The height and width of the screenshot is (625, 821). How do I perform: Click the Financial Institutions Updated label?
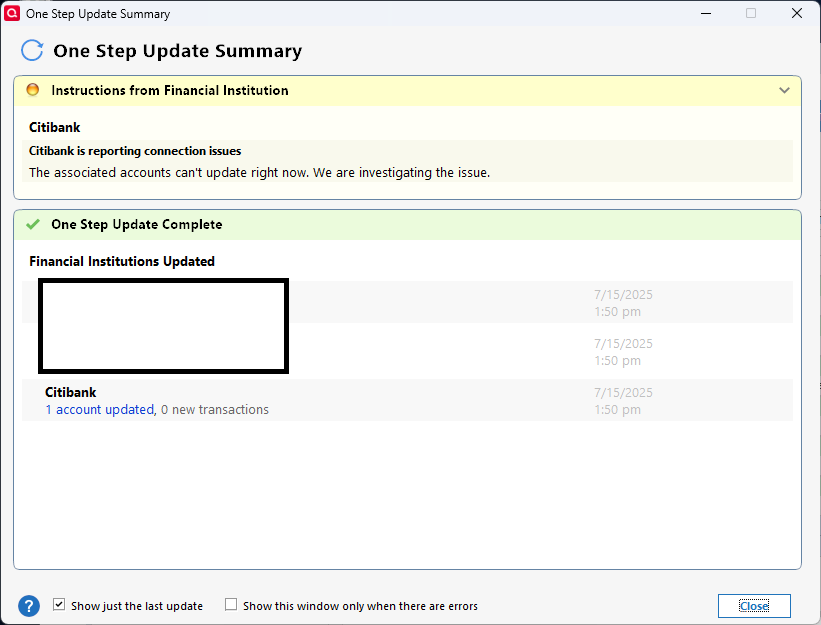122,261
